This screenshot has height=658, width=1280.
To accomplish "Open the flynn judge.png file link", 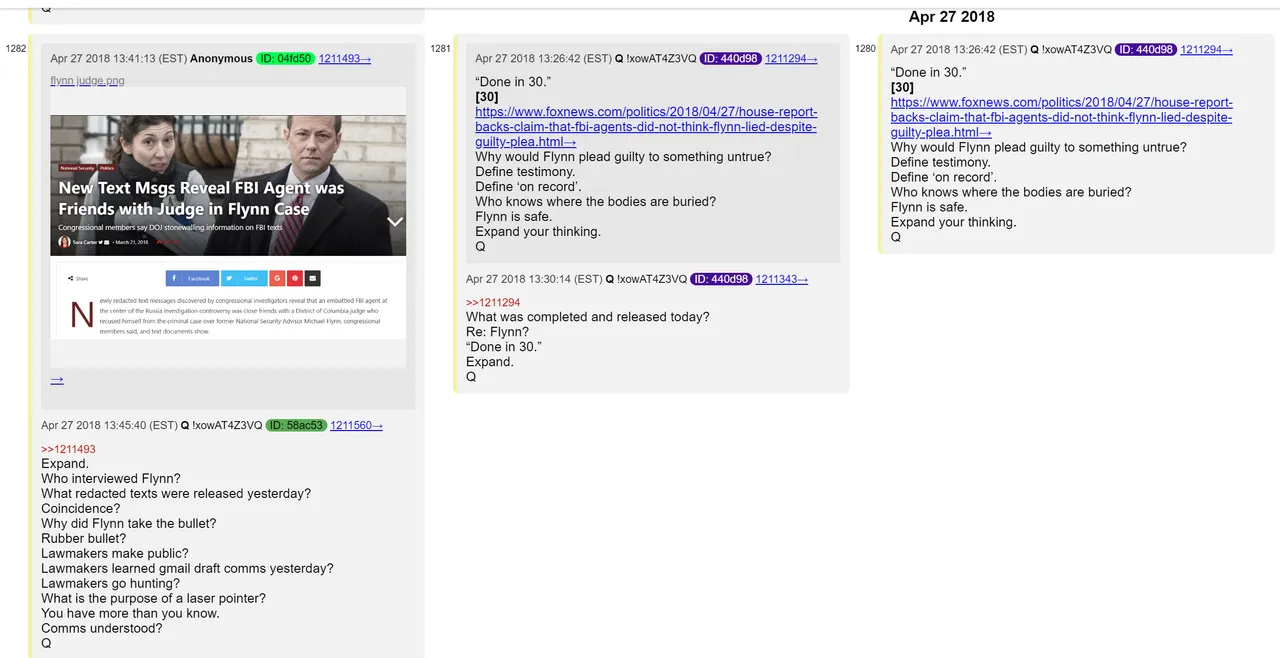I will pos(88,80).
